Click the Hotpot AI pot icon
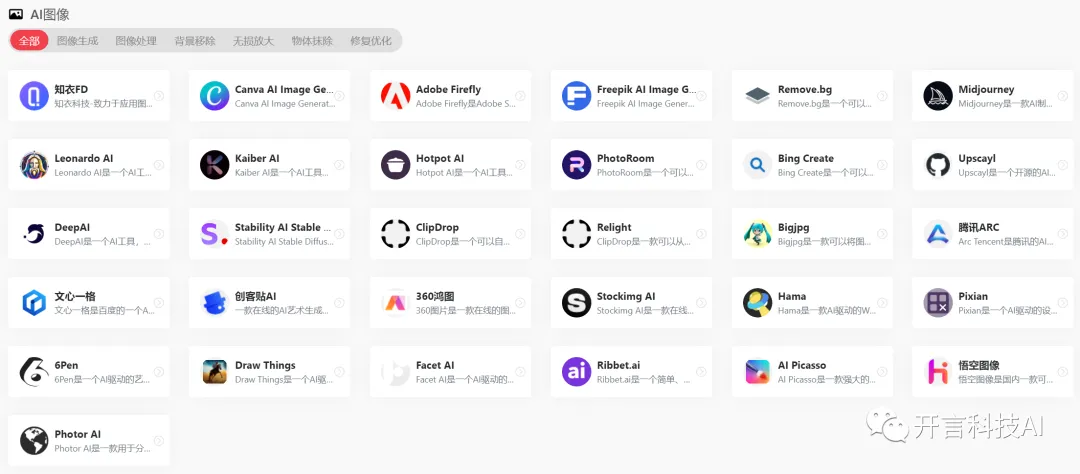This screenshot has width=1080, height=474. (395, 165)
